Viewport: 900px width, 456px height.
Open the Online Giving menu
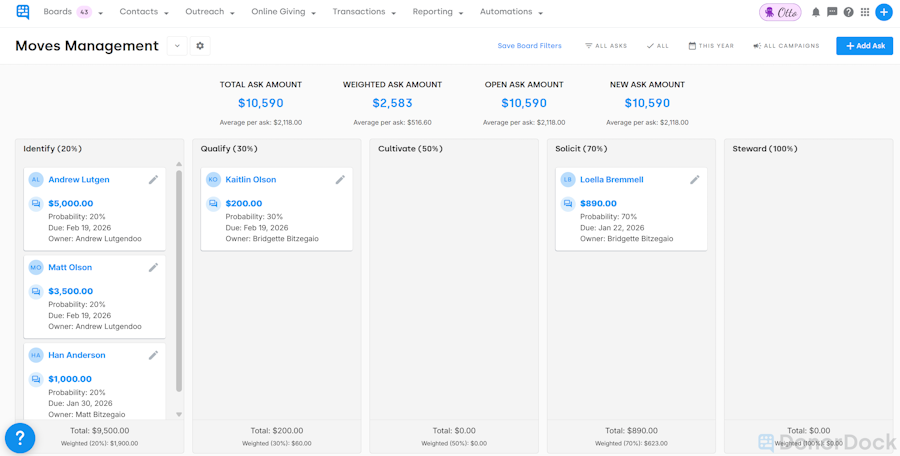point(284,12)
